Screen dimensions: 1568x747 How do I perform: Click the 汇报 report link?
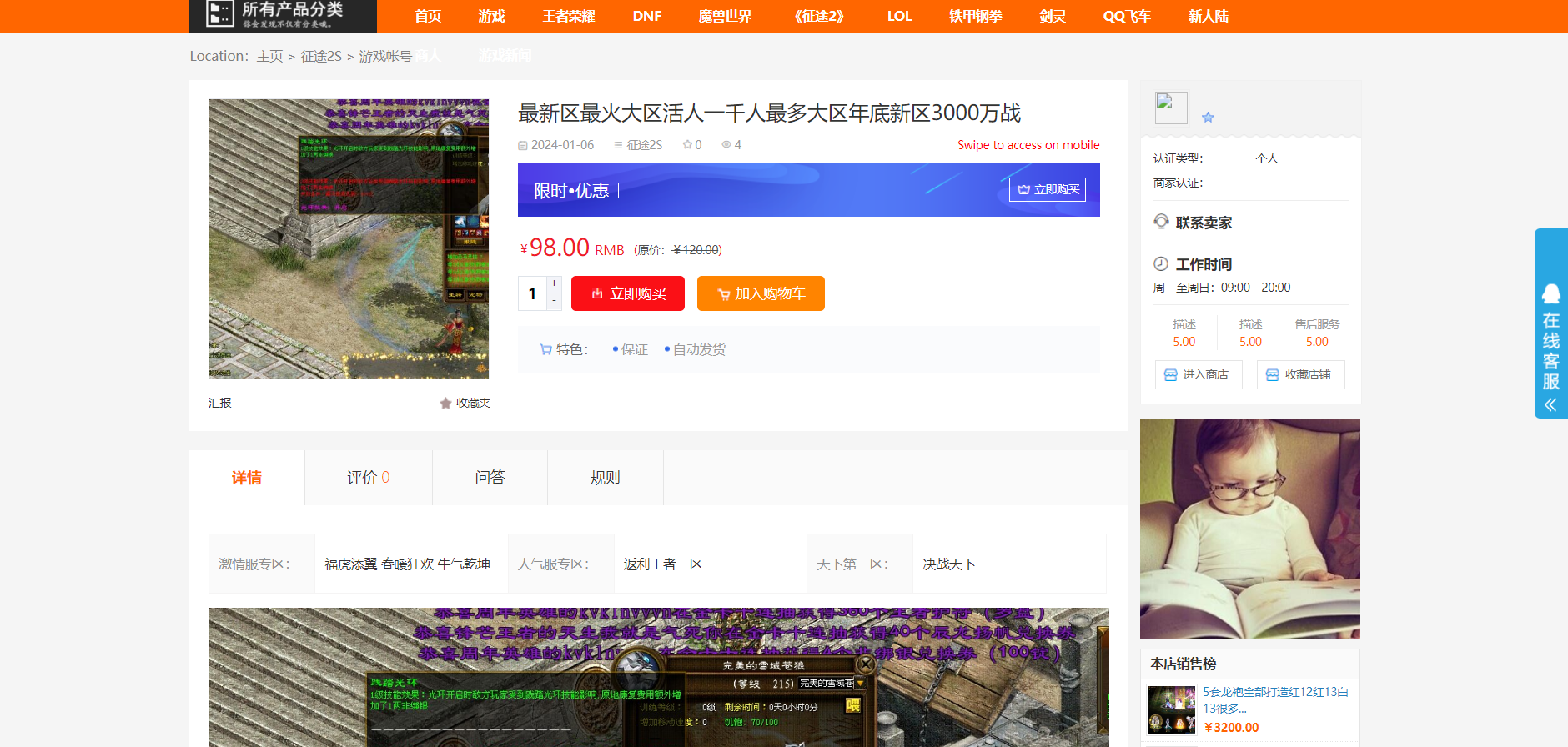[220, 403]
